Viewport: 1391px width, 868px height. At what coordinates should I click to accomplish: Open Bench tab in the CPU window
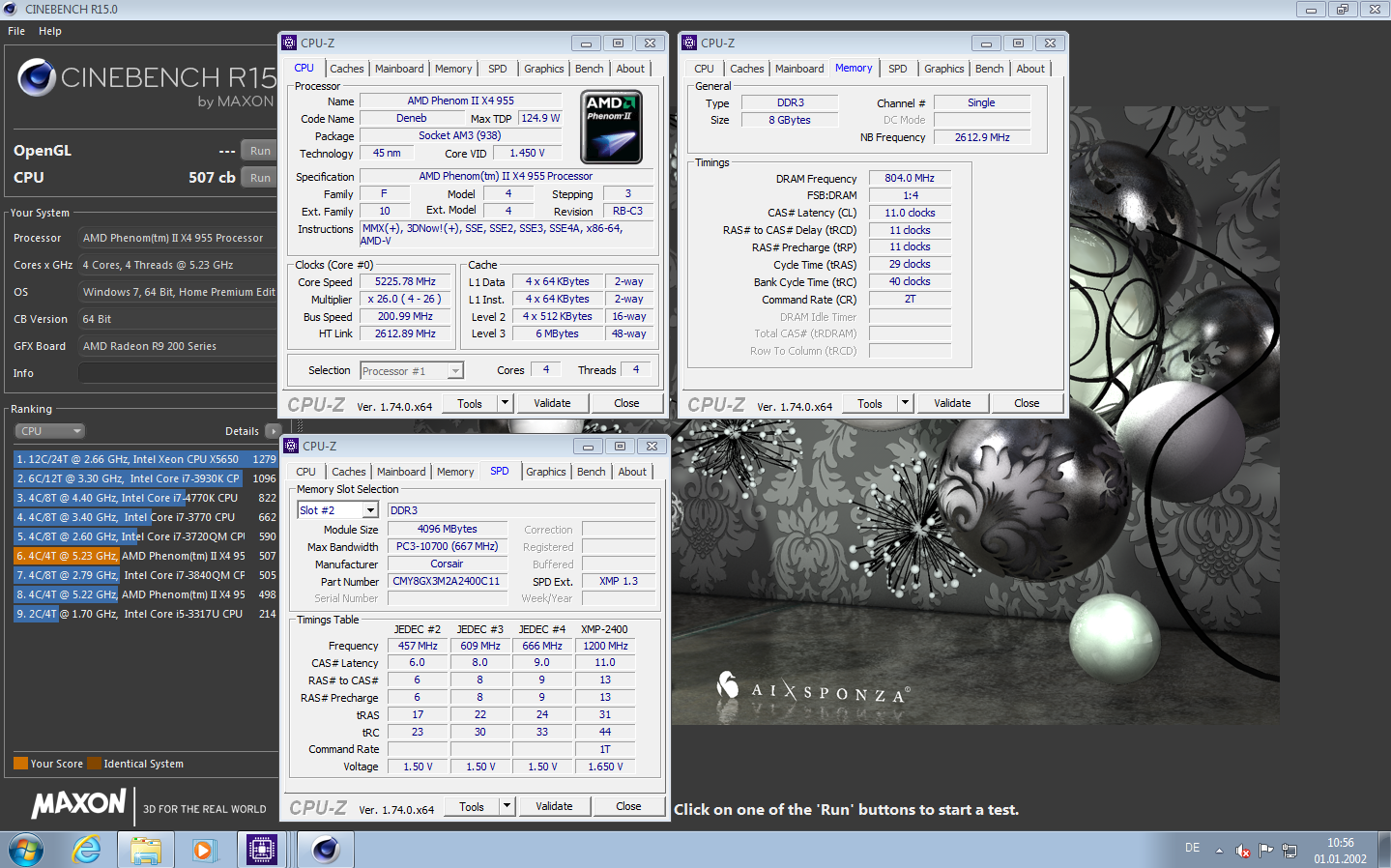[x=589, y=69]
